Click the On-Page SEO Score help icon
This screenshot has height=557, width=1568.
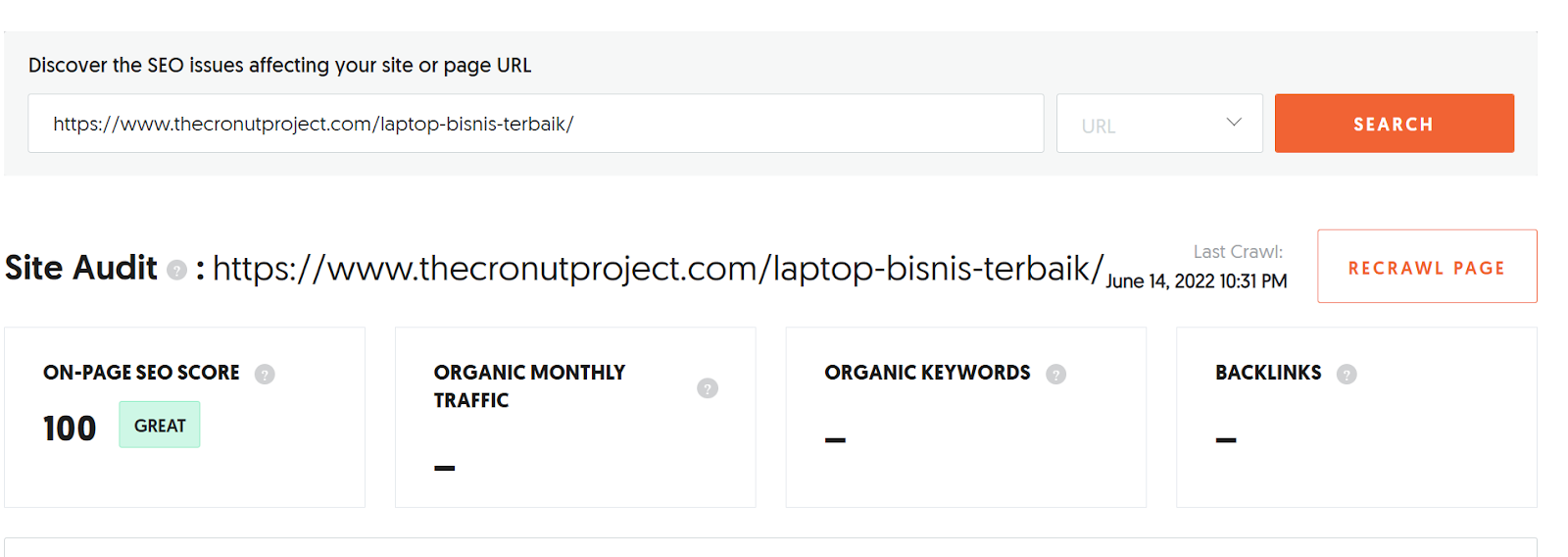click(x=265, y=374)
